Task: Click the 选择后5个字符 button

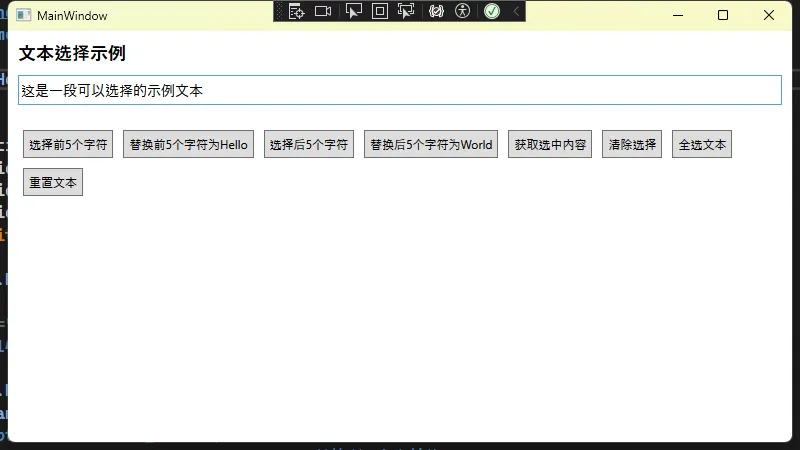Action: click(x=309, y=144)
